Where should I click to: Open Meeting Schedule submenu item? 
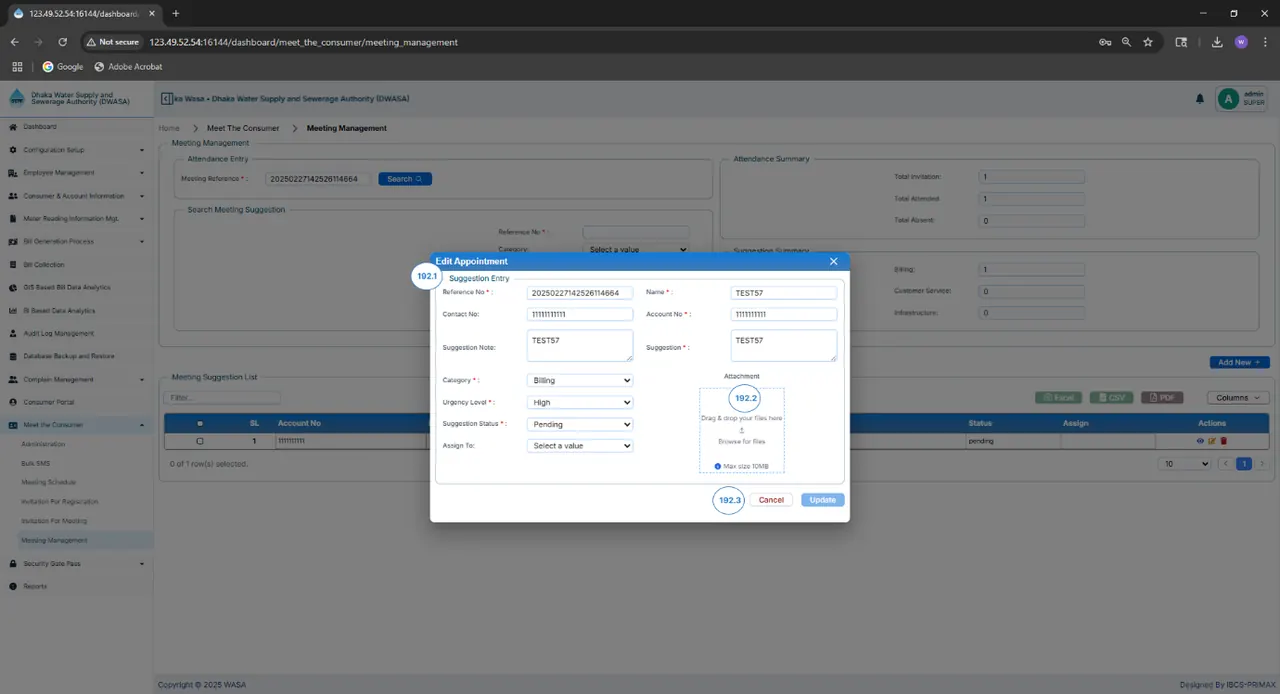48,482
